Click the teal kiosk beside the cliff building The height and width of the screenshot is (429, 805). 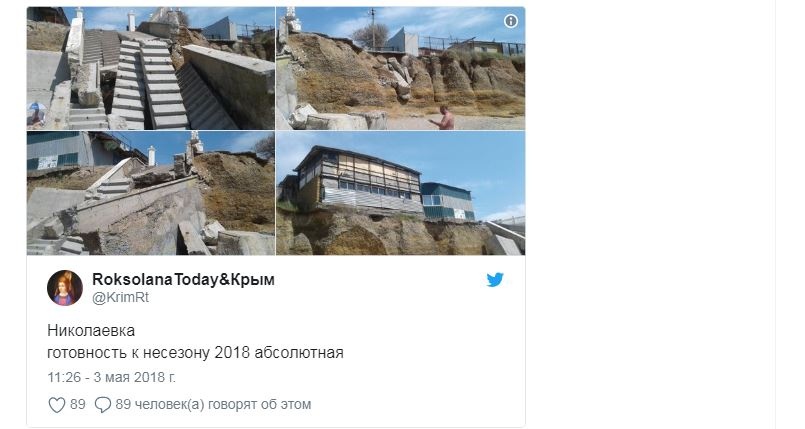448,202
